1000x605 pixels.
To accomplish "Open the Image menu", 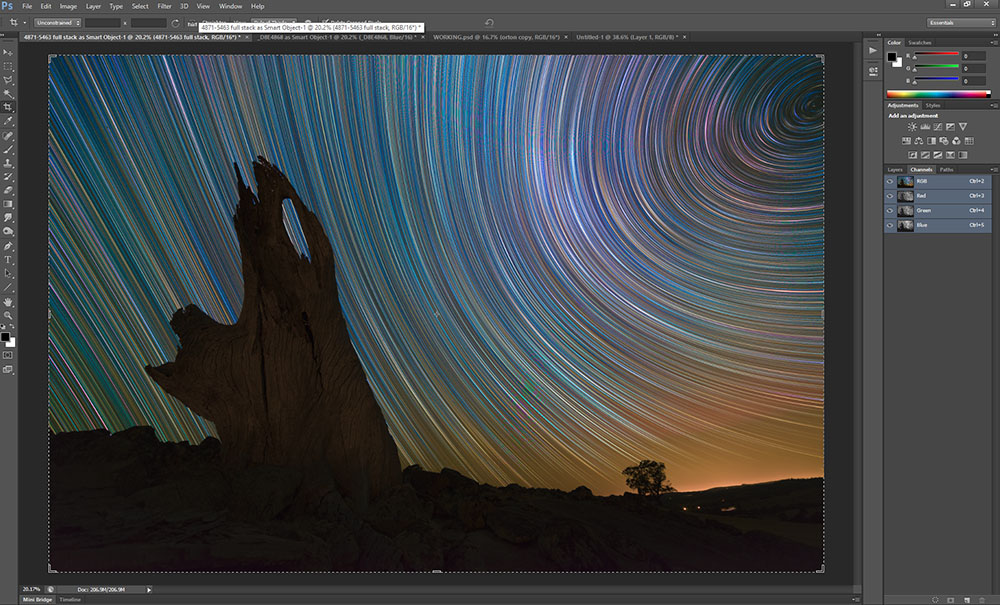I will tap(68, 6).
